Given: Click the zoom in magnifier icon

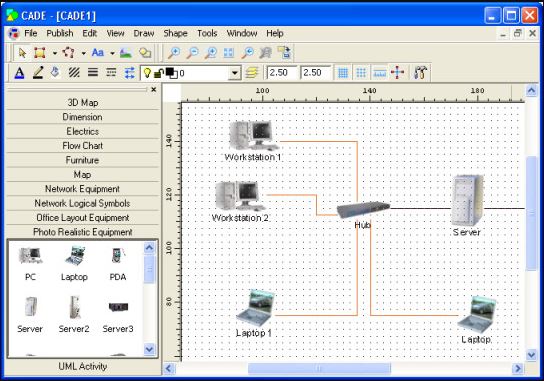Looking at the screenshot, I should click(173, 53).
